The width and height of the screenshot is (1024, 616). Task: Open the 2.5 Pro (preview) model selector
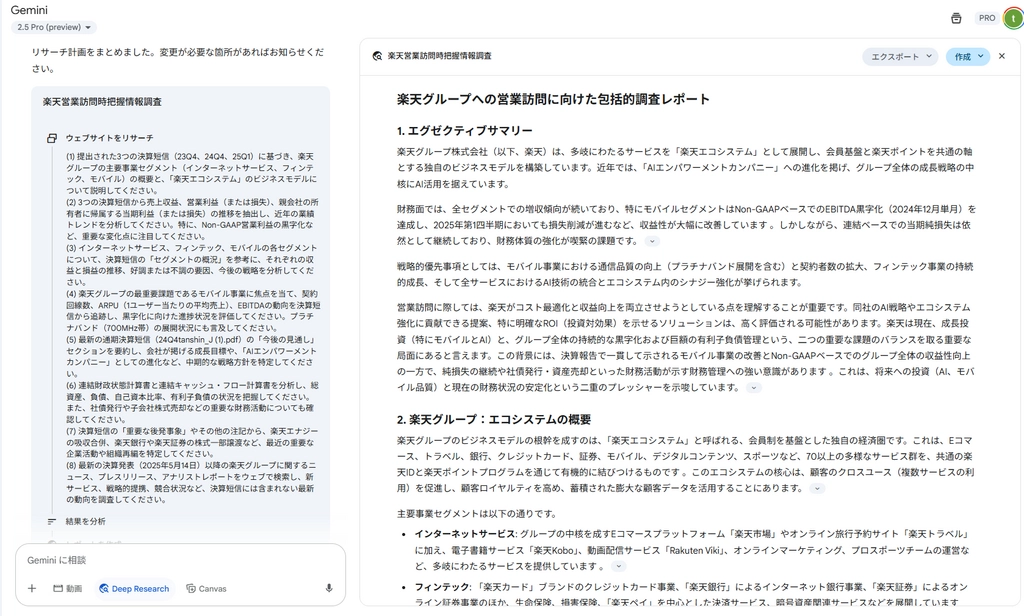point(54,27)
